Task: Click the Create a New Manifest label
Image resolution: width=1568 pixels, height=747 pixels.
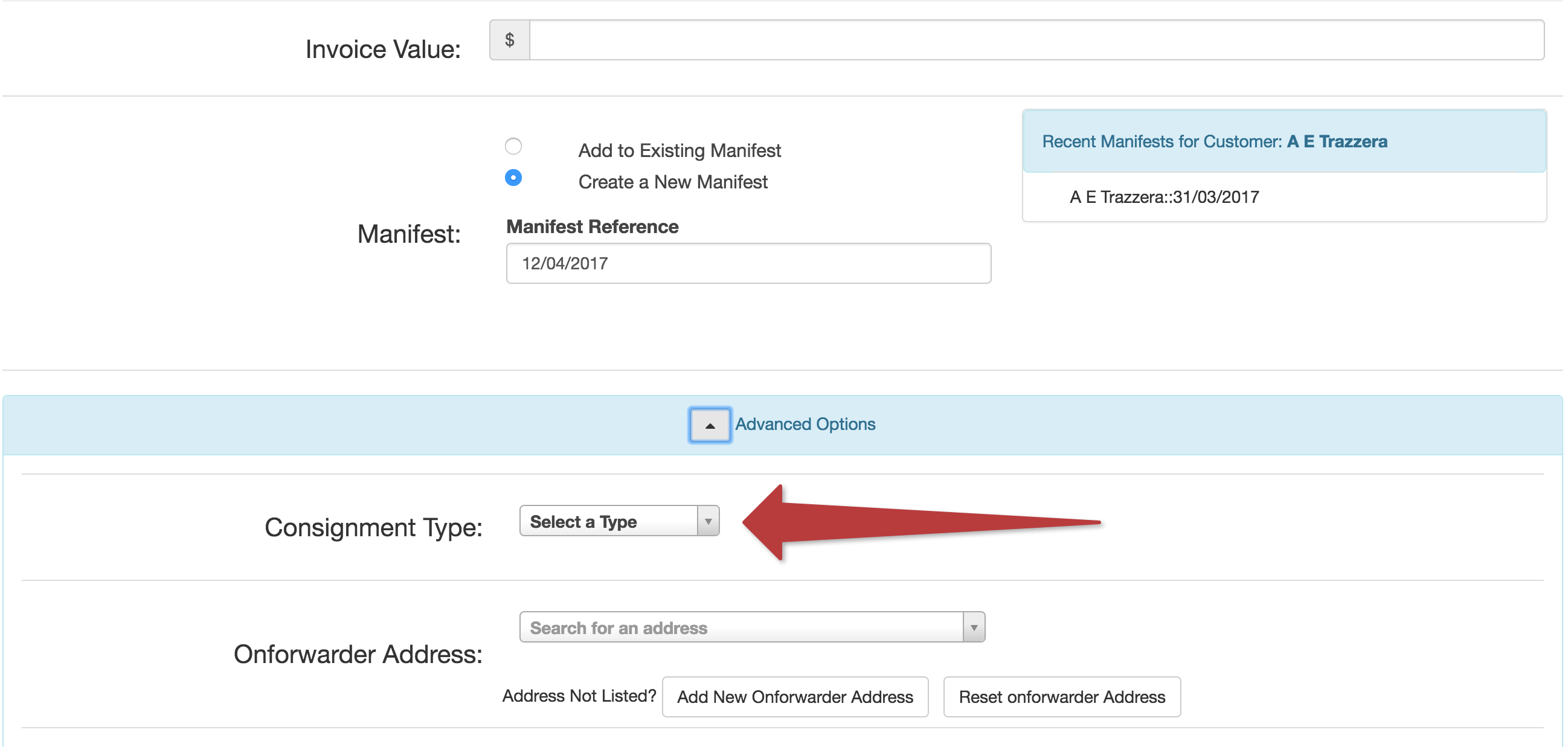Action: coord(672,181)
